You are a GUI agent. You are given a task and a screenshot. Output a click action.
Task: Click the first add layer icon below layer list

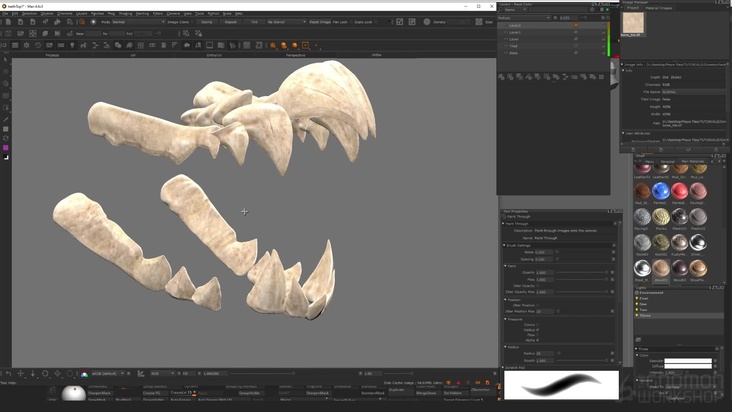pos(501,77)
